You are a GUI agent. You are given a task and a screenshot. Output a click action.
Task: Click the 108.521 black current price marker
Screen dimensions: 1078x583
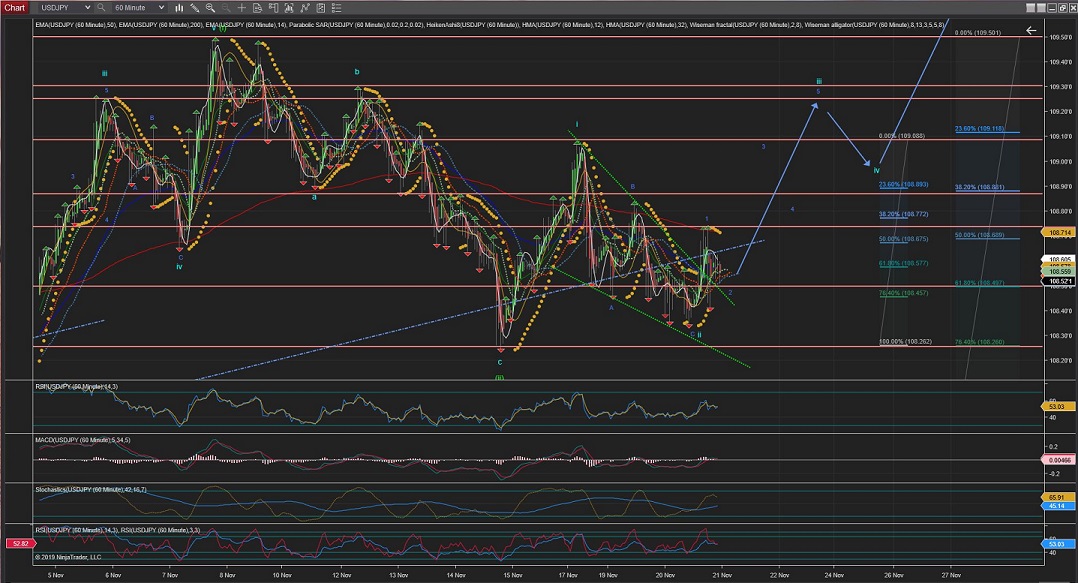[1060, 281]
